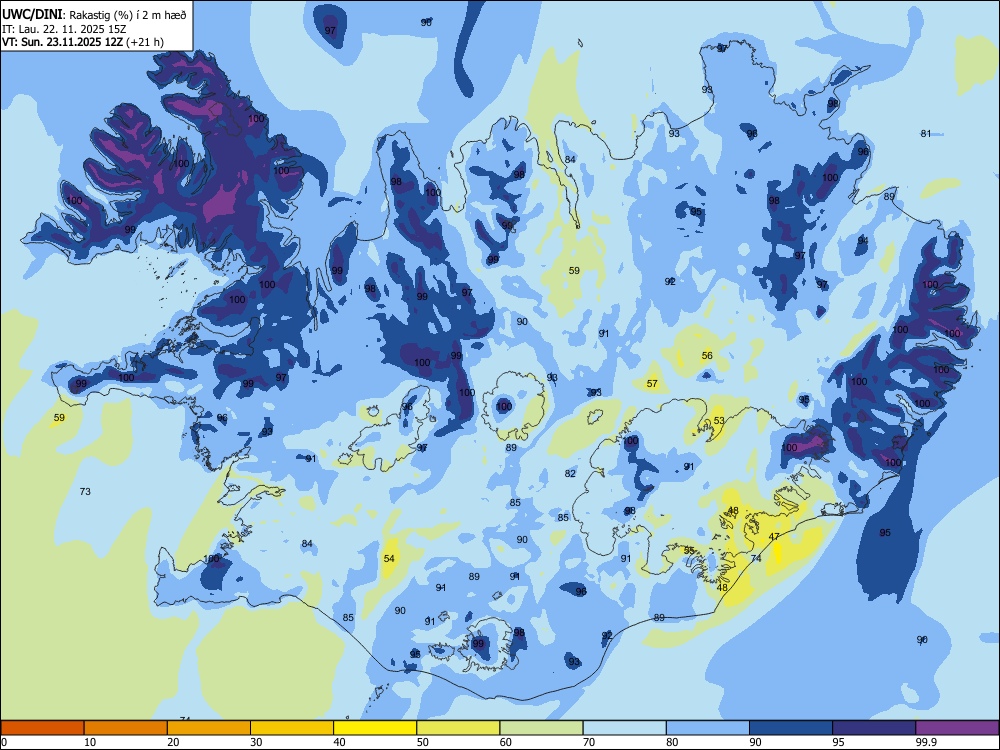This screenshot has height=750, width=1000.
Task: Select the 'IT: Lau. 22. 11. 2025 15Z' line
Action: 64,29
